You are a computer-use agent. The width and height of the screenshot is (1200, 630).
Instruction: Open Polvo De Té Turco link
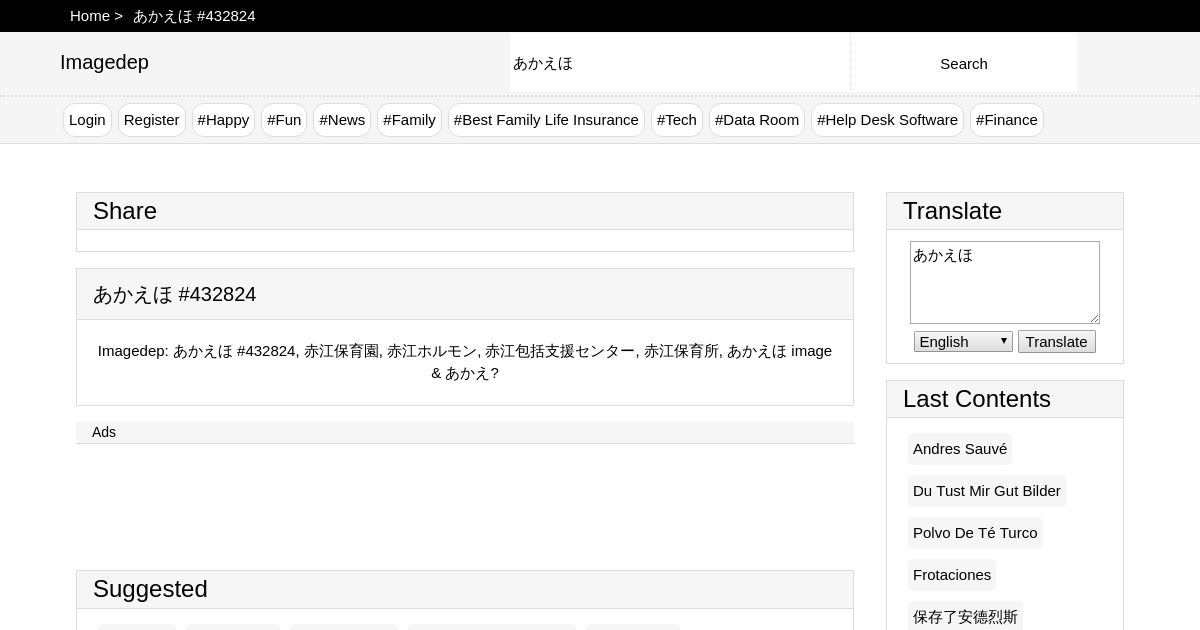(x=975, y=533)
